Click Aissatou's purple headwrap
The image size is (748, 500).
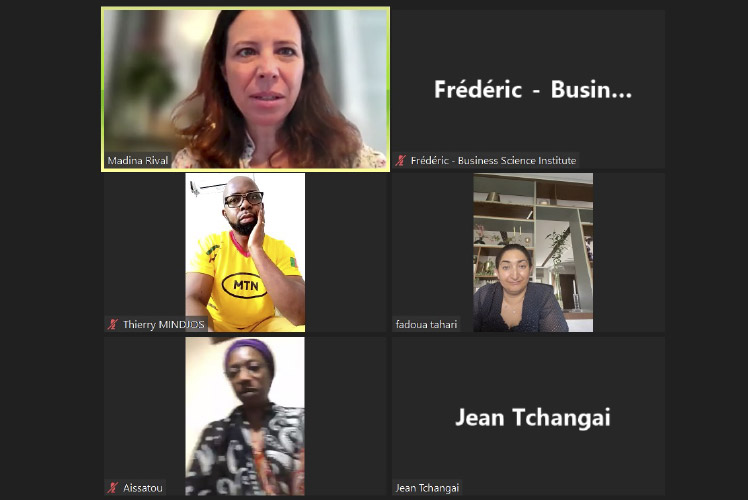pos(249,351)
